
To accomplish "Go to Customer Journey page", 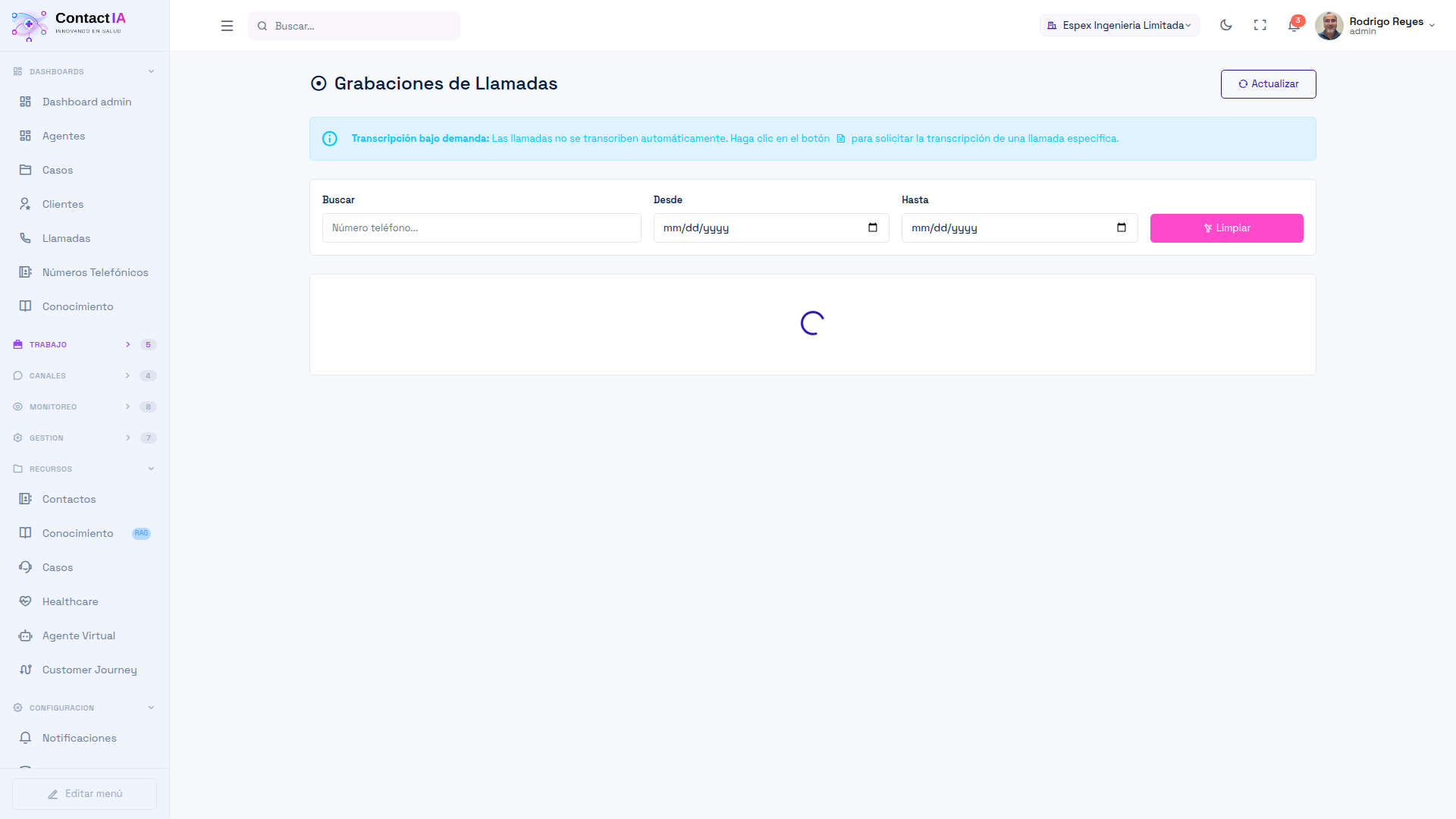I will 89,670.
